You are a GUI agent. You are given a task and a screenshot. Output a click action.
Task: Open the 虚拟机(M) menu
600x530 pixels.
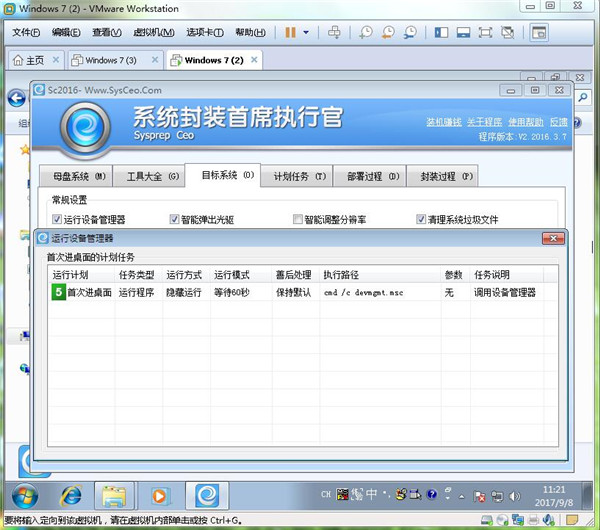[153, 33]
